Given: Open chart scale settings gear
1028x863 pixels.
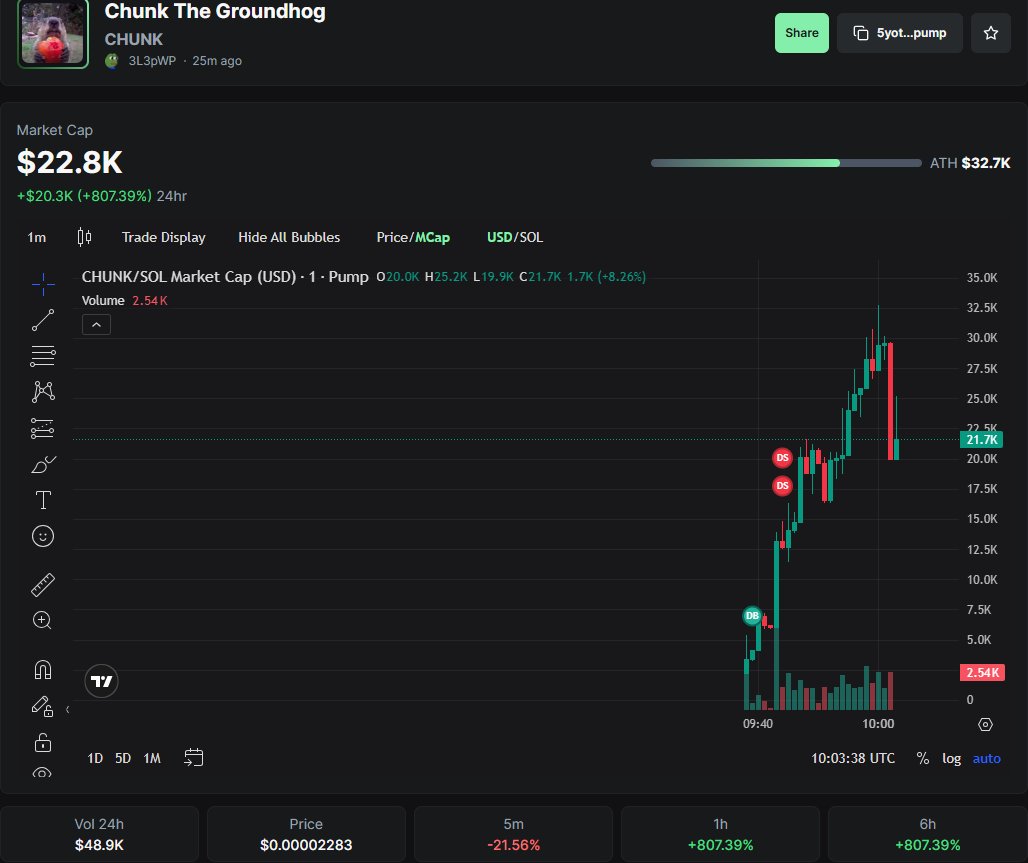Looking at the screenshot, I should (x=985, y=724).
